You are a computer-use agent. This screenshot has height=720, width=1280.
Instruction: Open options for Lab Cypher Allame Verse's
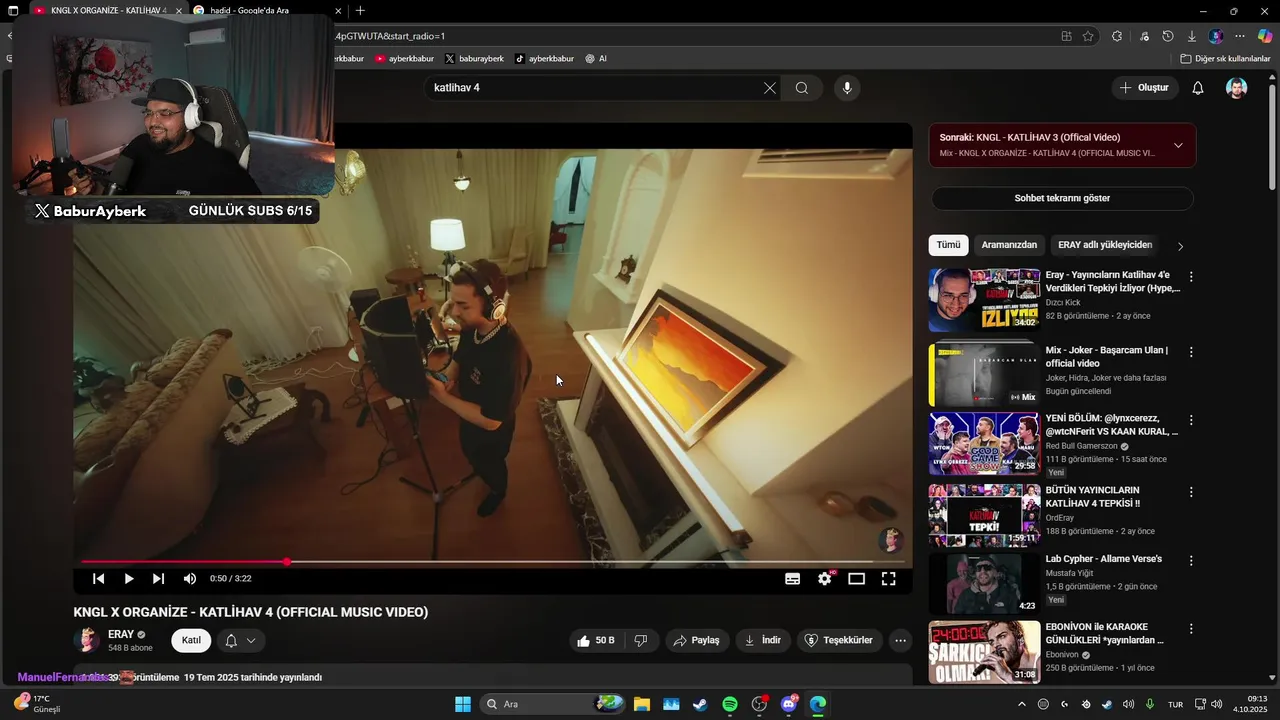click(x=1191, y=560)
